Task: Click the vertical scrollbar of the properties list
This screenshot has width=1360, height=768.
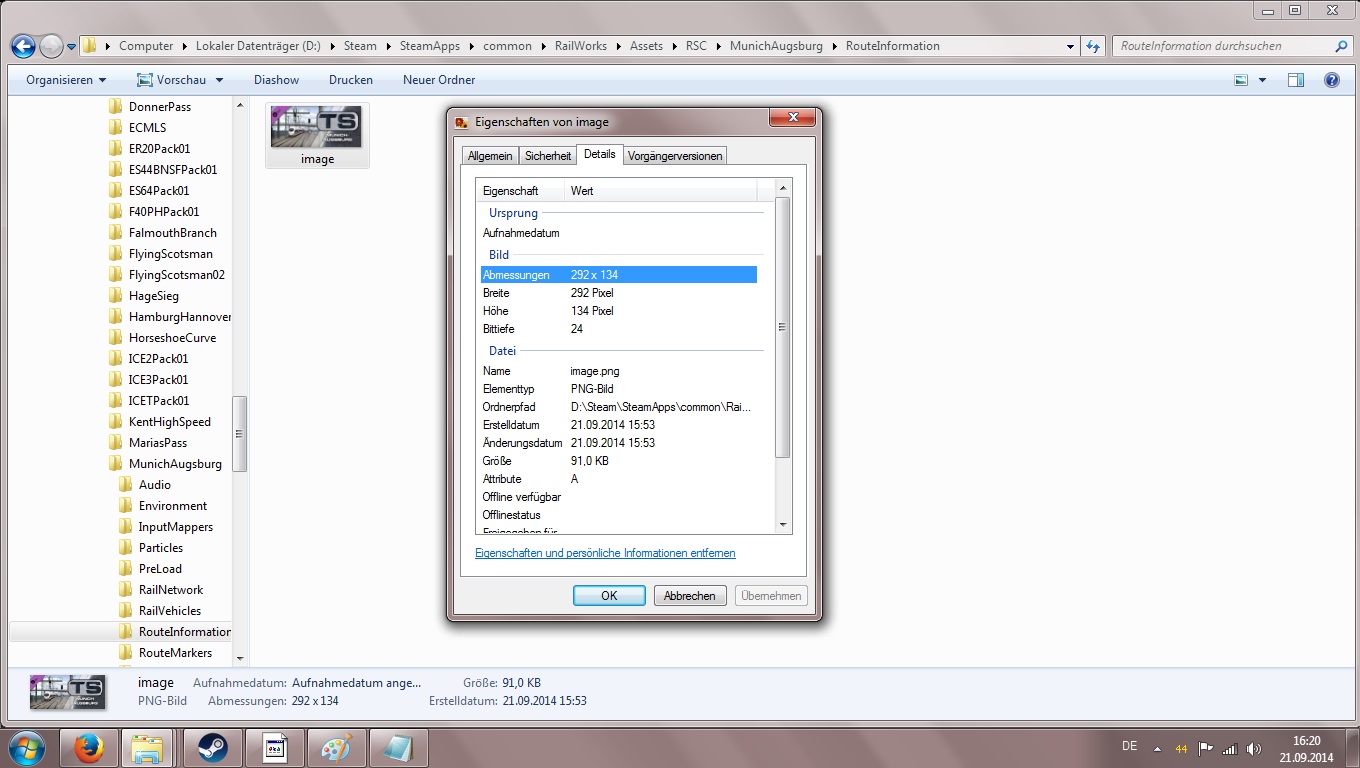Action: coord(783,327)
